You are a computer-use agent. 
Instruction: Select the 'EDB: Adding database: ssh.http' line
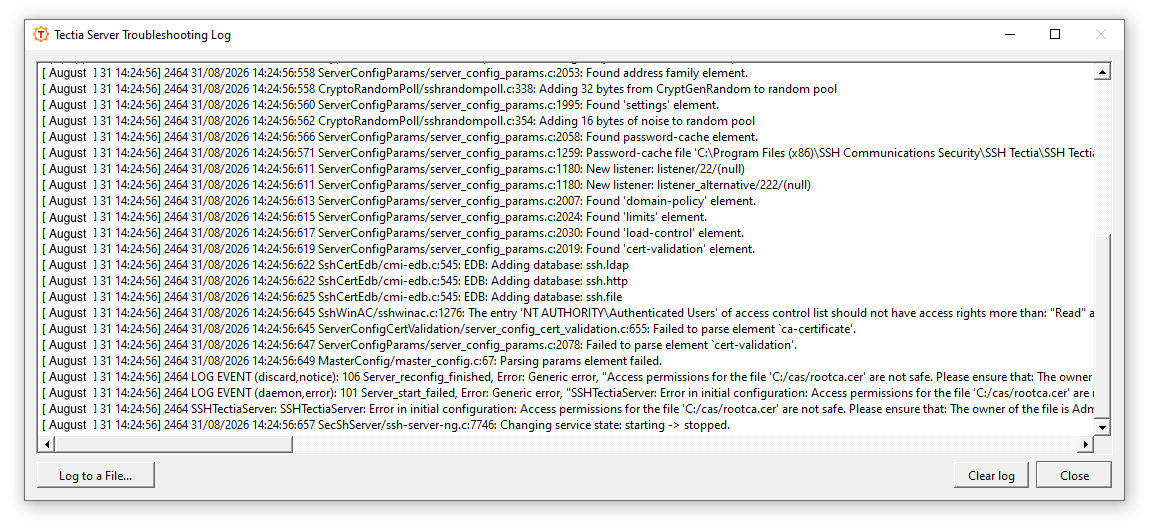point(335,281)
